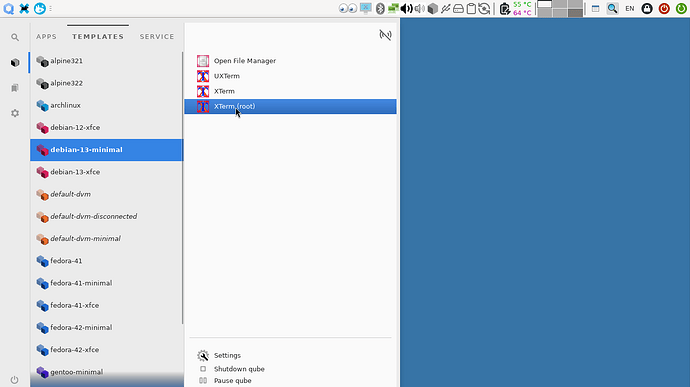
Task: Launch UXTerm from app list
Action: coord(290,76)
